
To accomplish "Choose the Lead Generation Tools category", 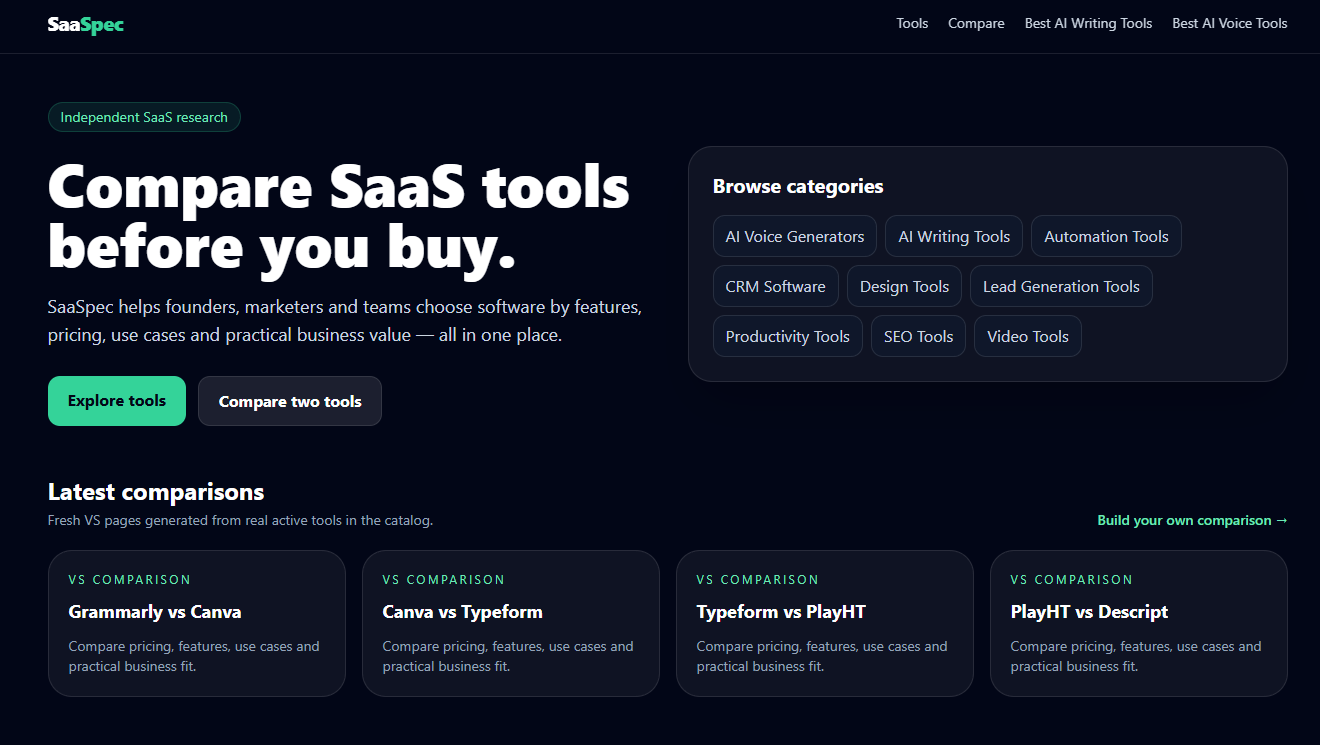I will point(1061,286).
